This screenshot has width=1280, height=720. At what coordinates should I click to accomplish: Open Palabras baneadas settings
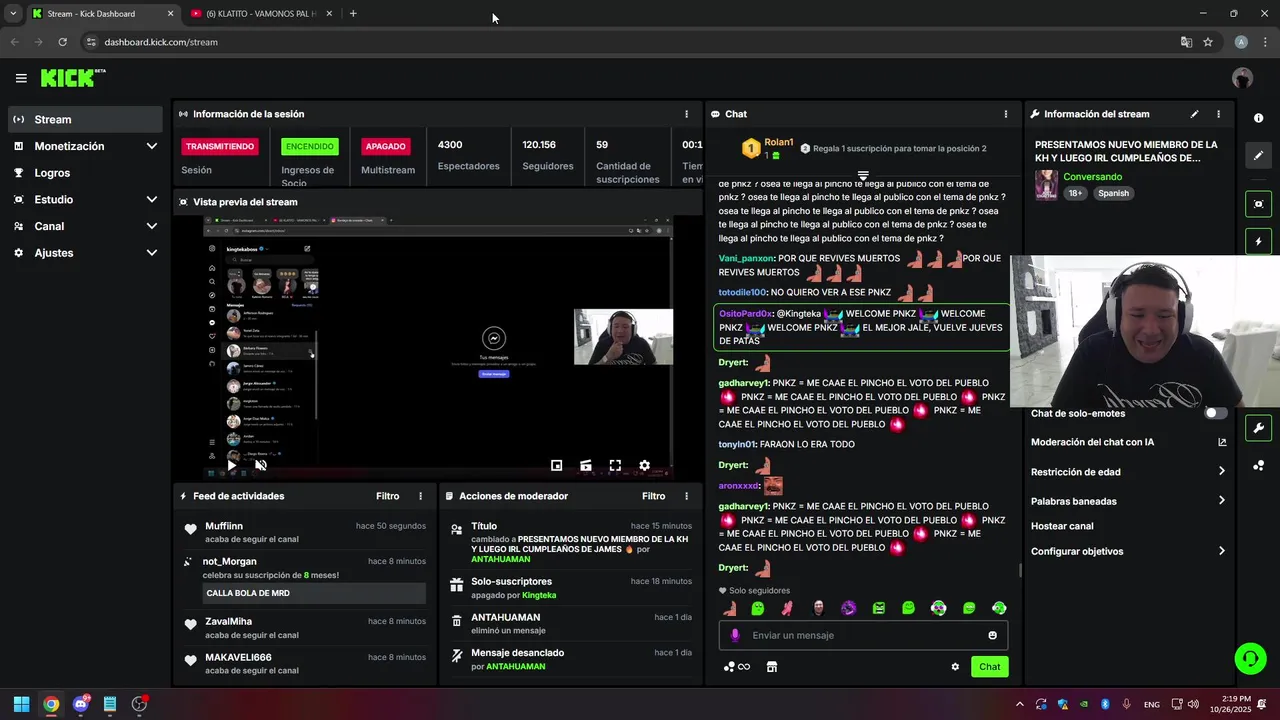(1128, 501)
